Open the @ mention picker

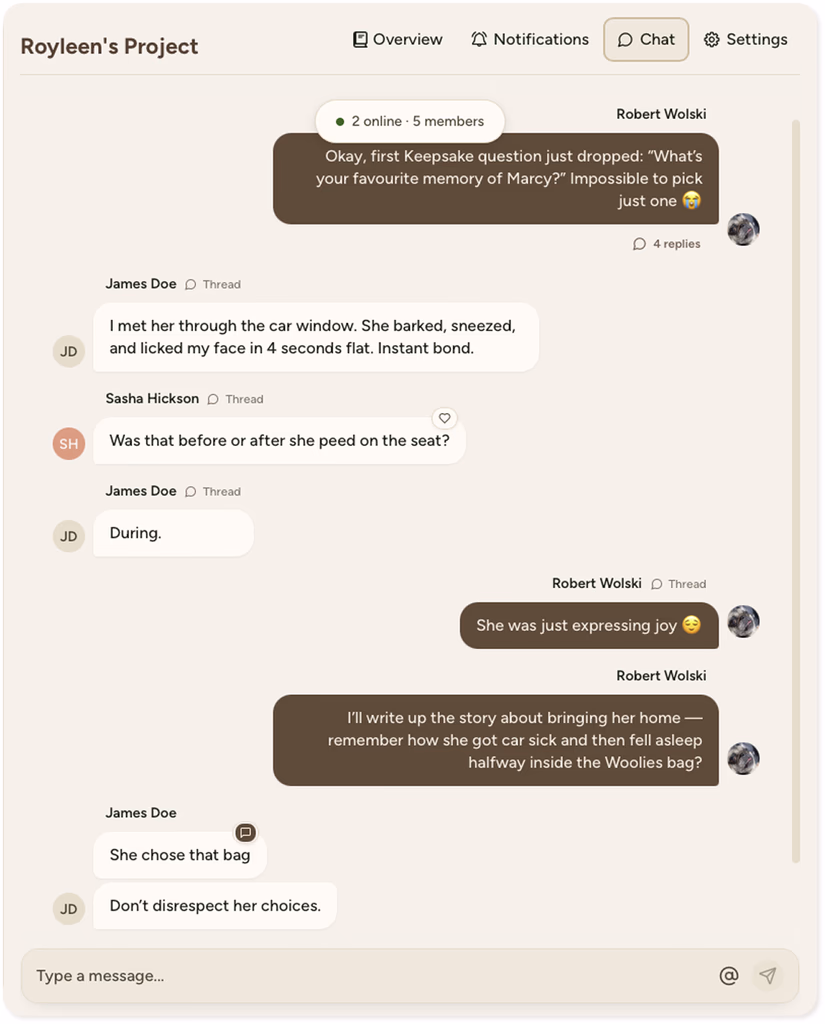(x=729, y=975)
